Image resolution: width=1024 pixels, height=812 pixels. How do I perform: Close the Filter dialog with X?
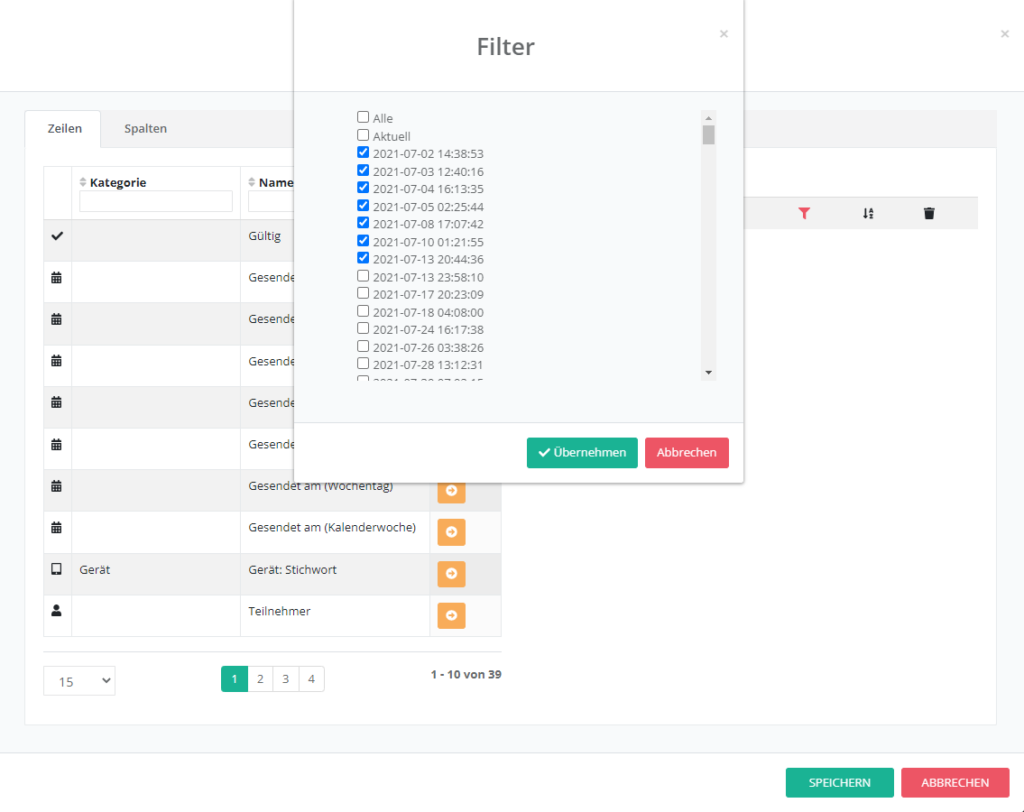(724, 34)
